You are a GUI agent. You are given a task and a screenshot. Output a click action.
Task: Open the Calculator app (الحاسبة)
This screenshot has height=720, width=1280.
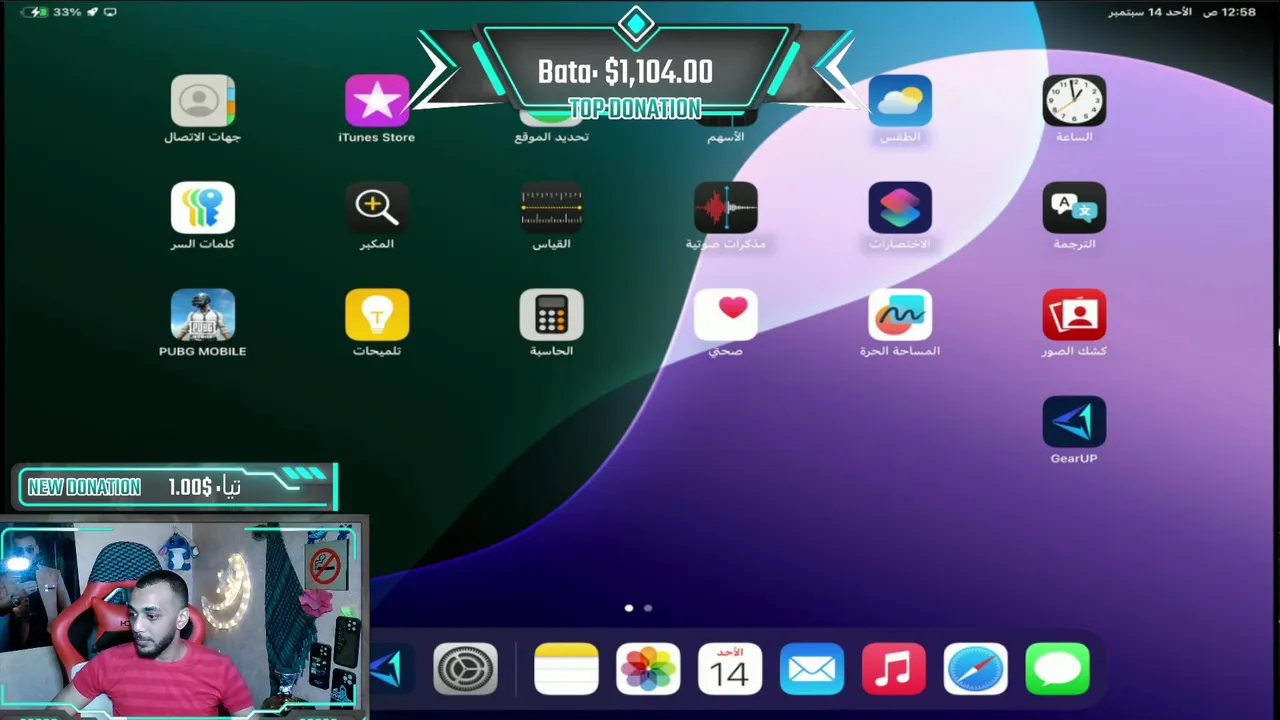(x=552, y=314)
